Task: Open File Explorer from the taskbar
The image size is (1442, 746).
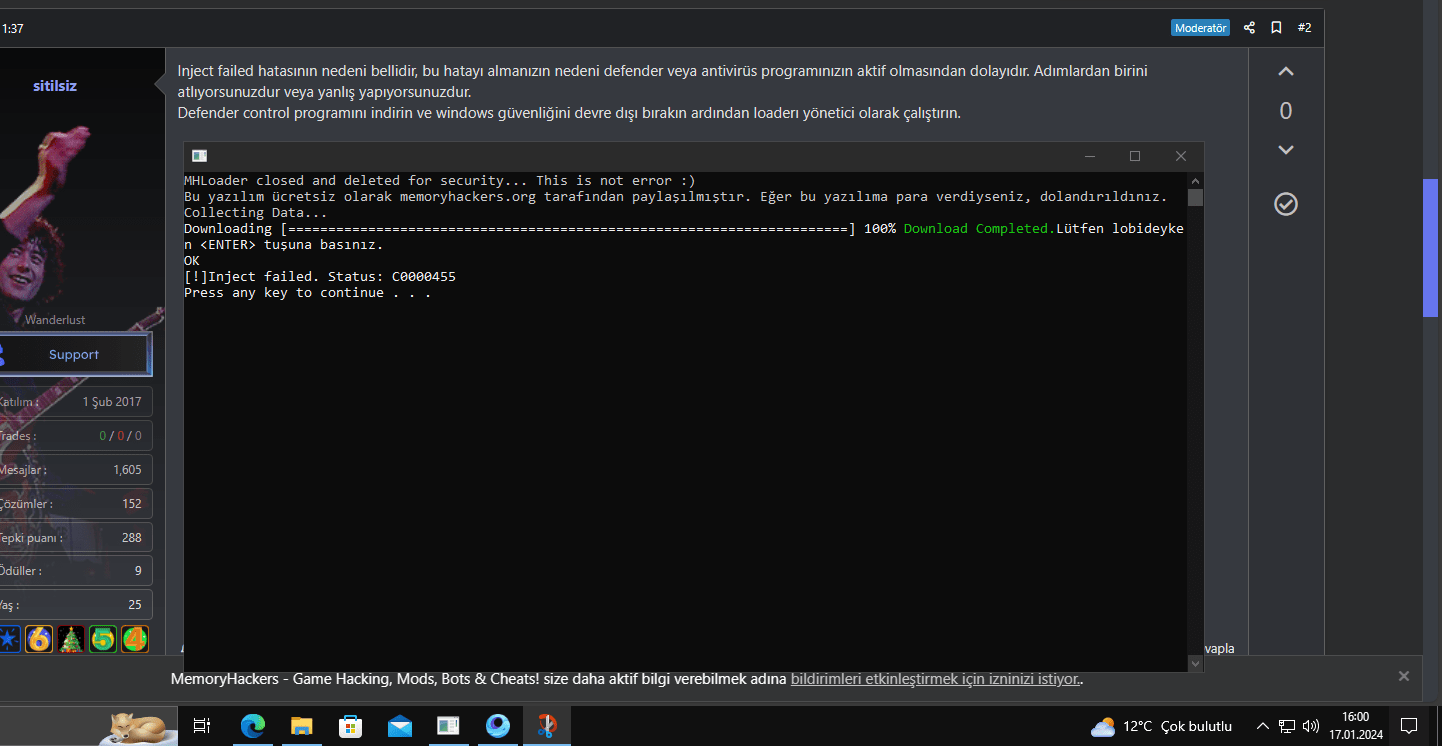Action: tap(302, 727)
